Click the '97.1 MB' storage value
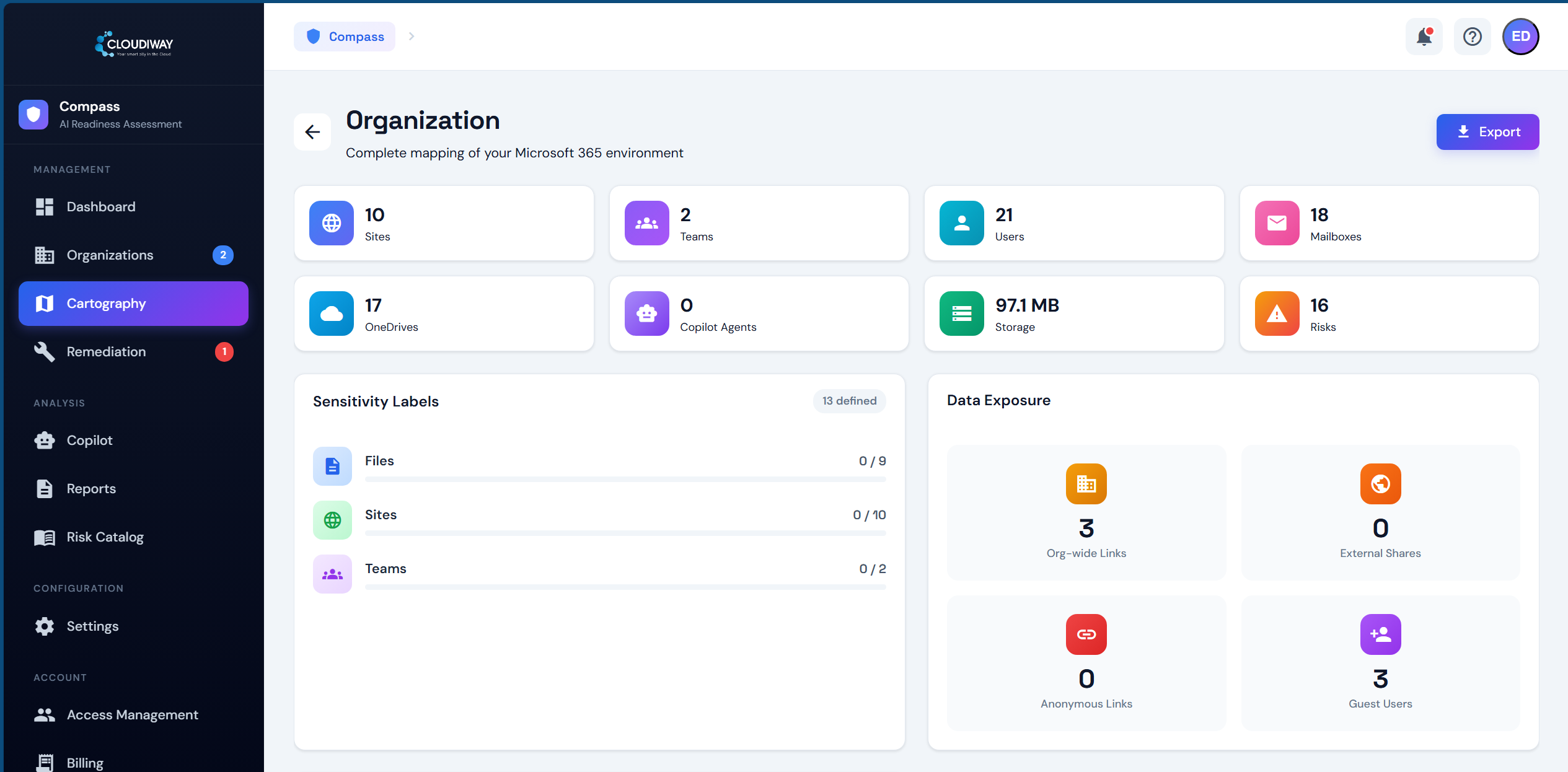 coord(1027,305)
